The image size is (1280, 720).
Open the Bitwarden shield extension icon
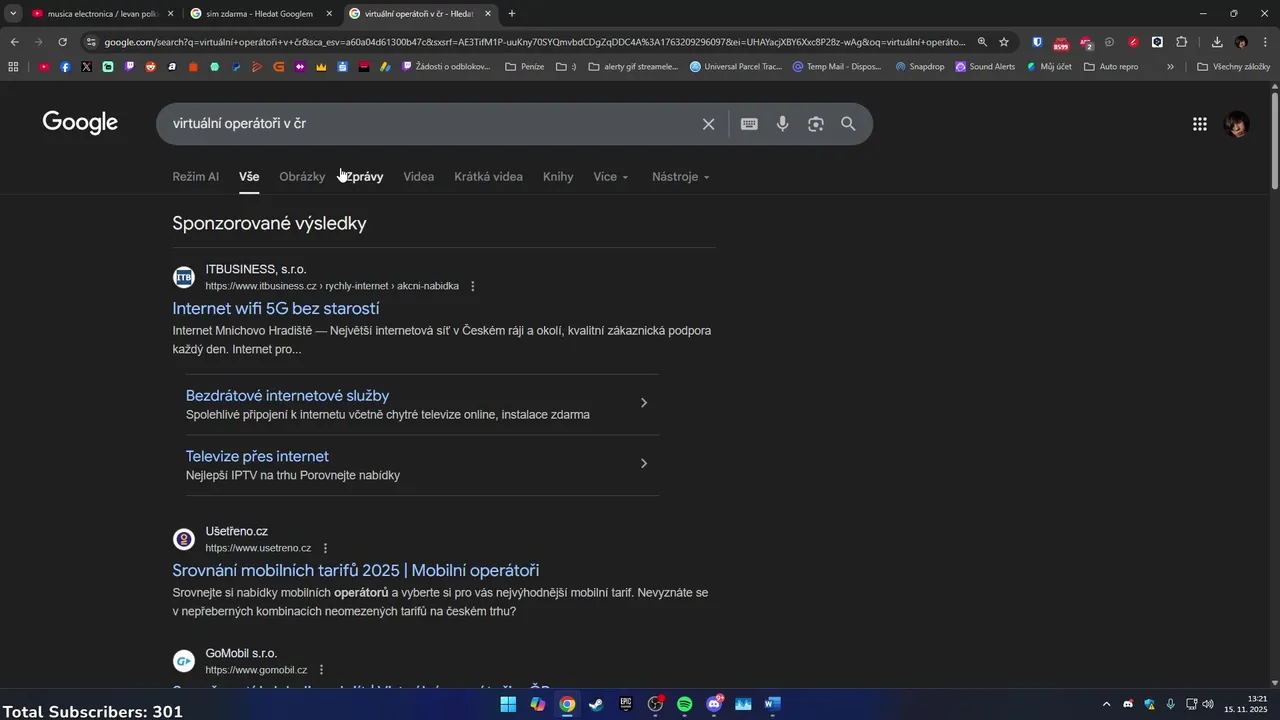coord(1037,42)
